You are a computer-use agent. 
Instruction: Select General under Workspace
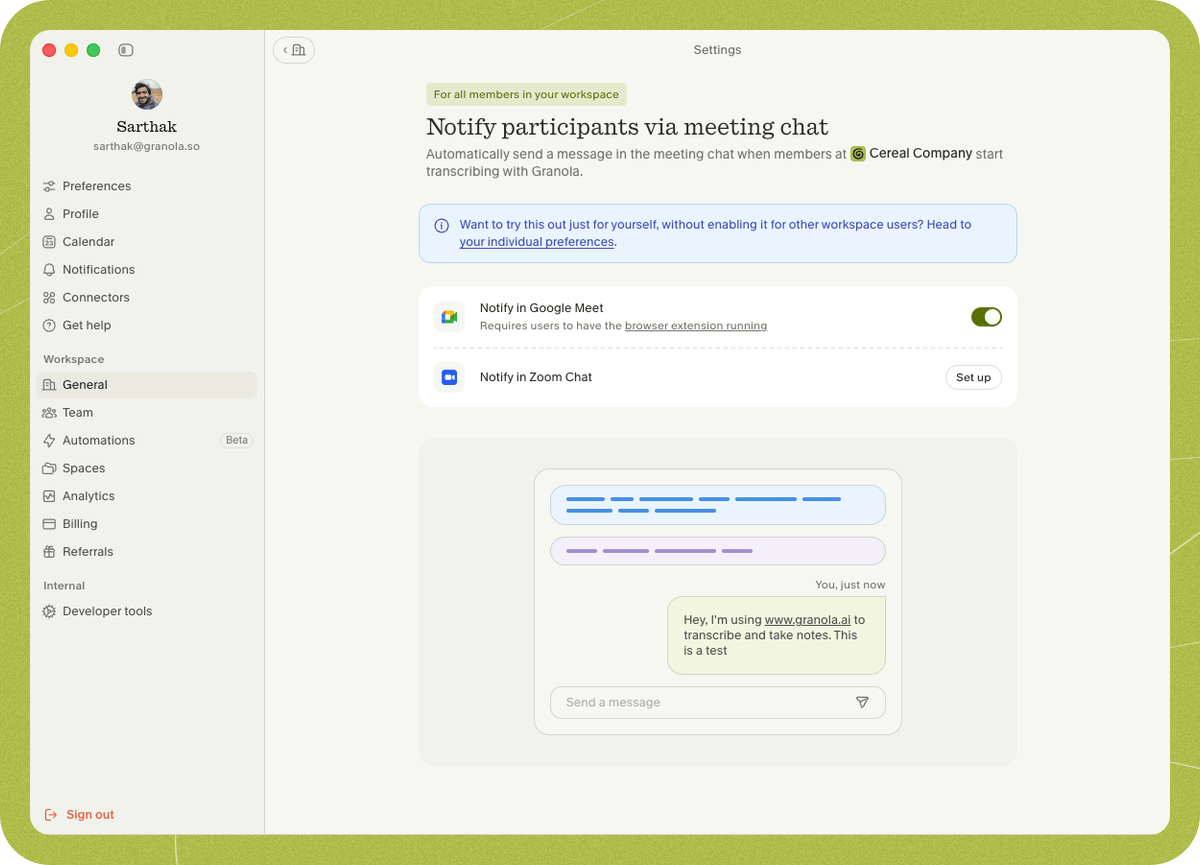(x=146, y=385)
